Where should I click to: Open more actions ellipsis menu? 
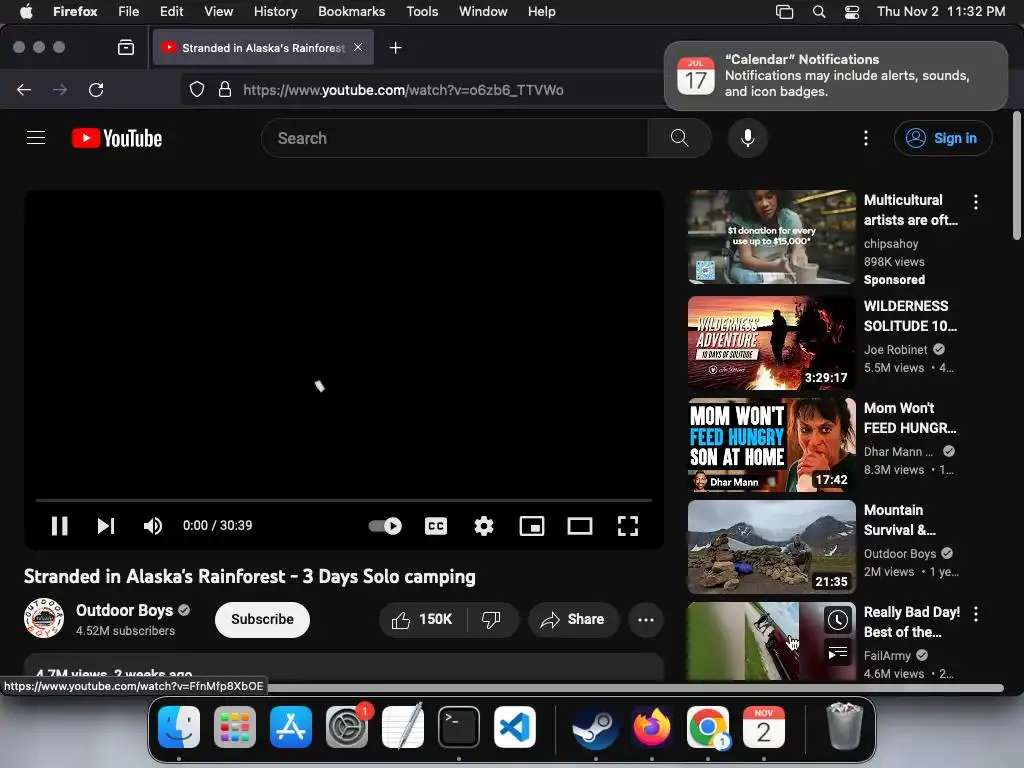click(646, 619)
